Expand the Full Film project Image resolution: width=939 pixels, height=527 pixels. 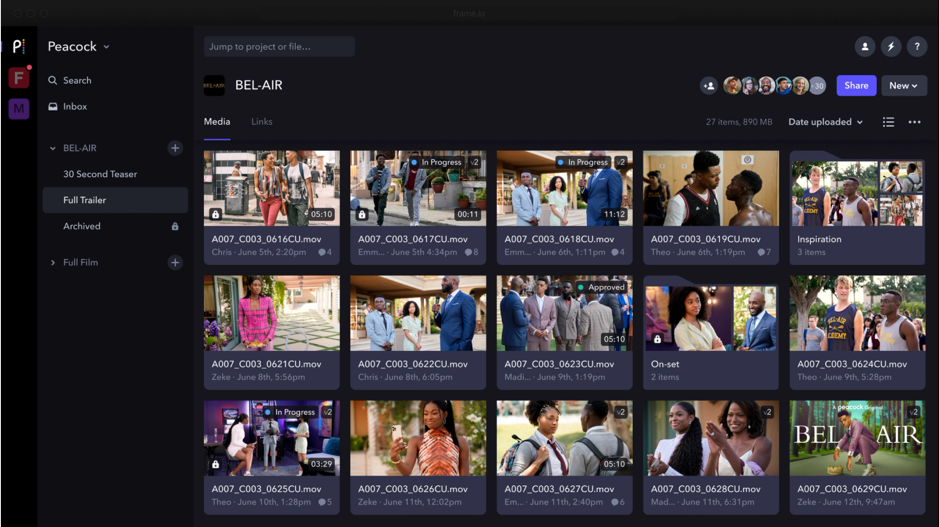tap(53, 263)
